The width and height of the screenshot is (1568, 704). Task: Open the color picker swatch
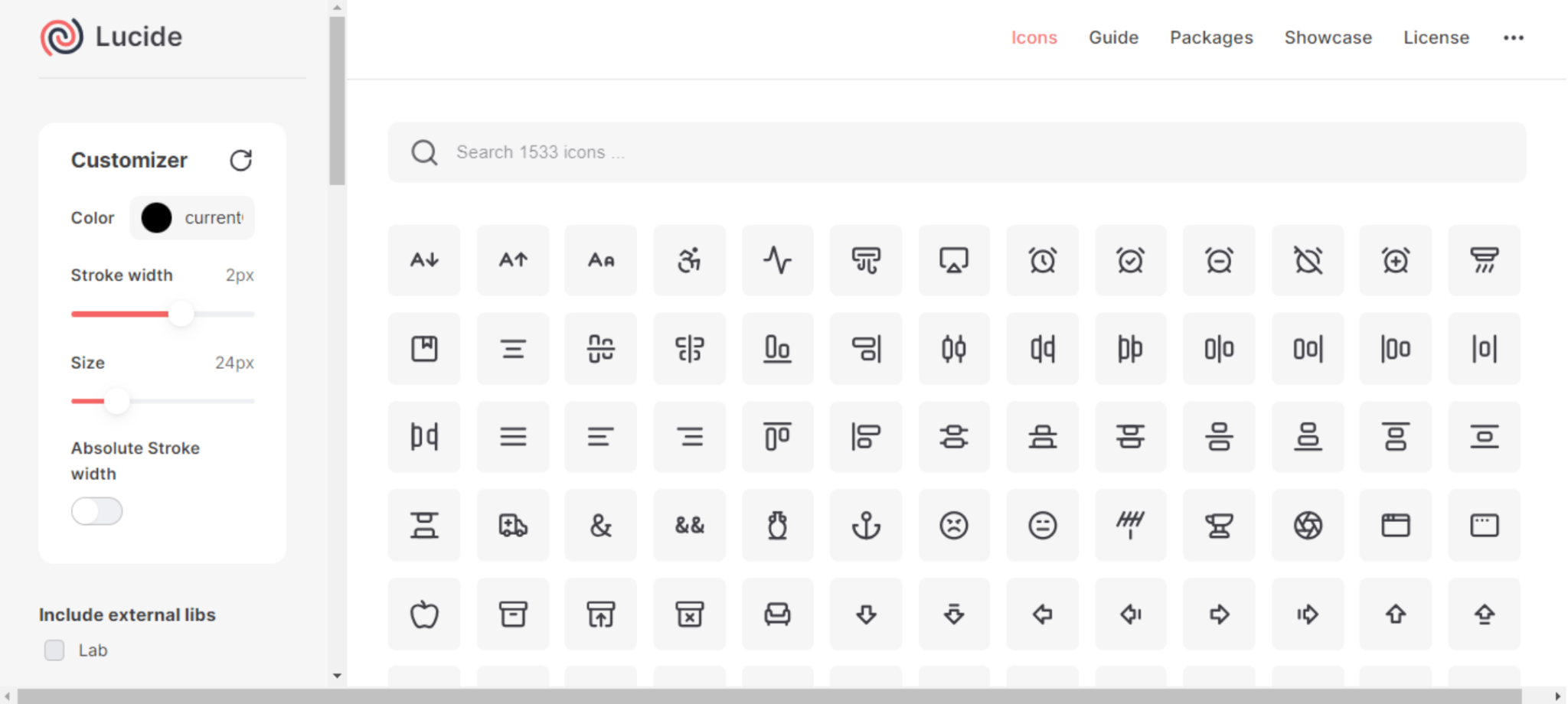coord(156,218)
